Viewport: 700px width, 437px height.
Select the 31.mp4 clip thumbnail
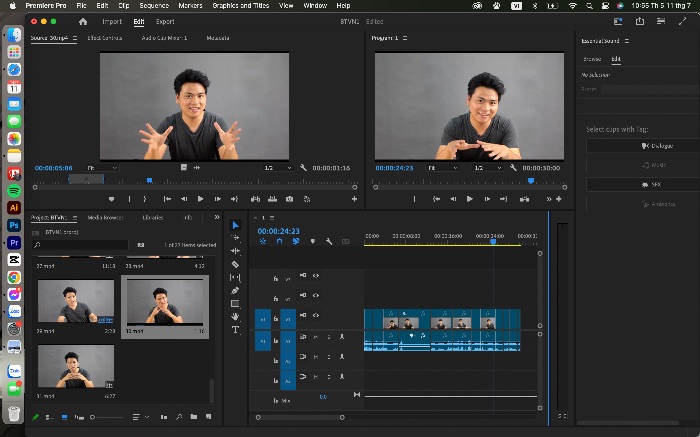(x=75, y=366)
